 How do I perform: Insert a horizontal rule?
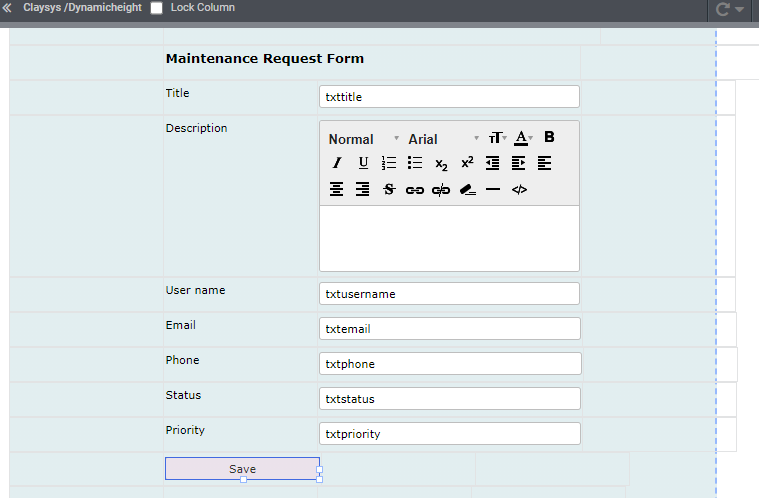click(493, 189)
